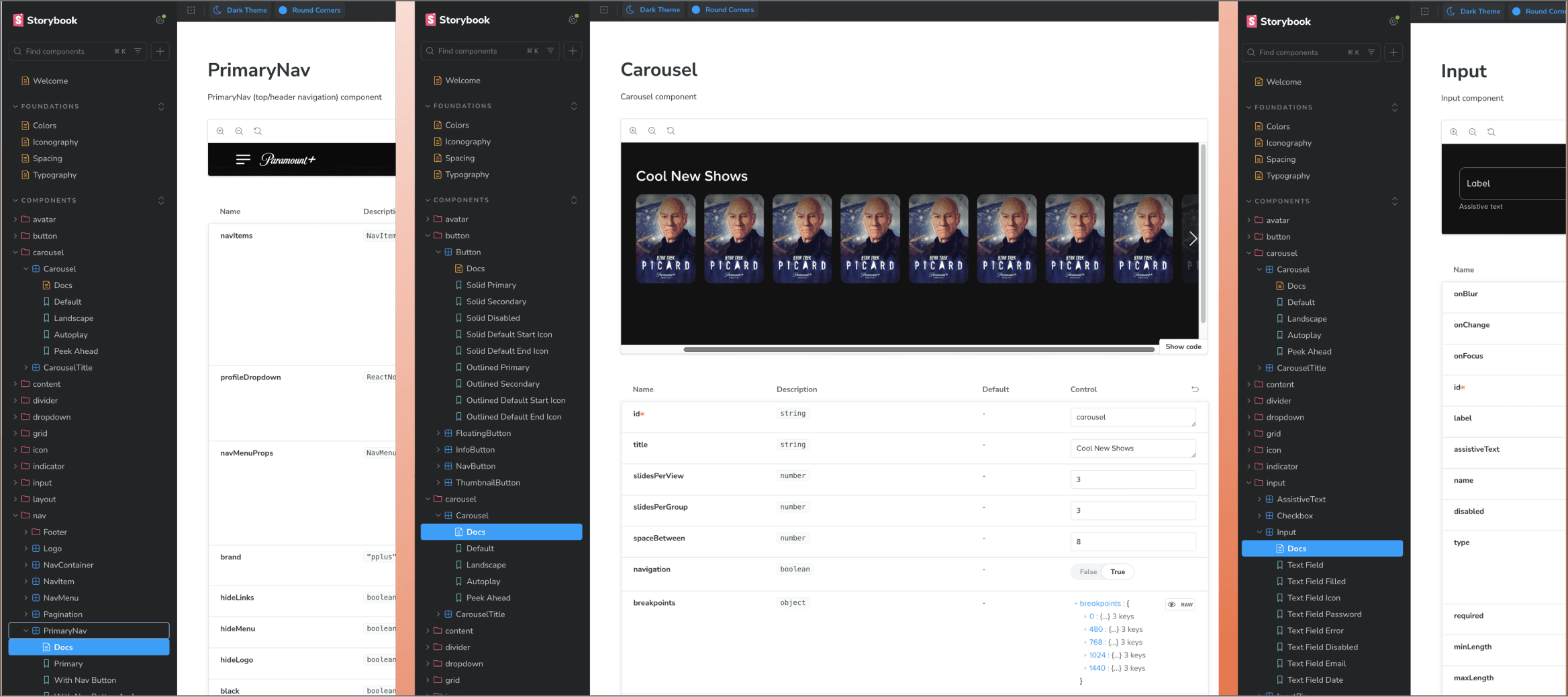Click the zoom out icon above the Input preview
Screen dimensions: 1568x697
(1473, 132)
